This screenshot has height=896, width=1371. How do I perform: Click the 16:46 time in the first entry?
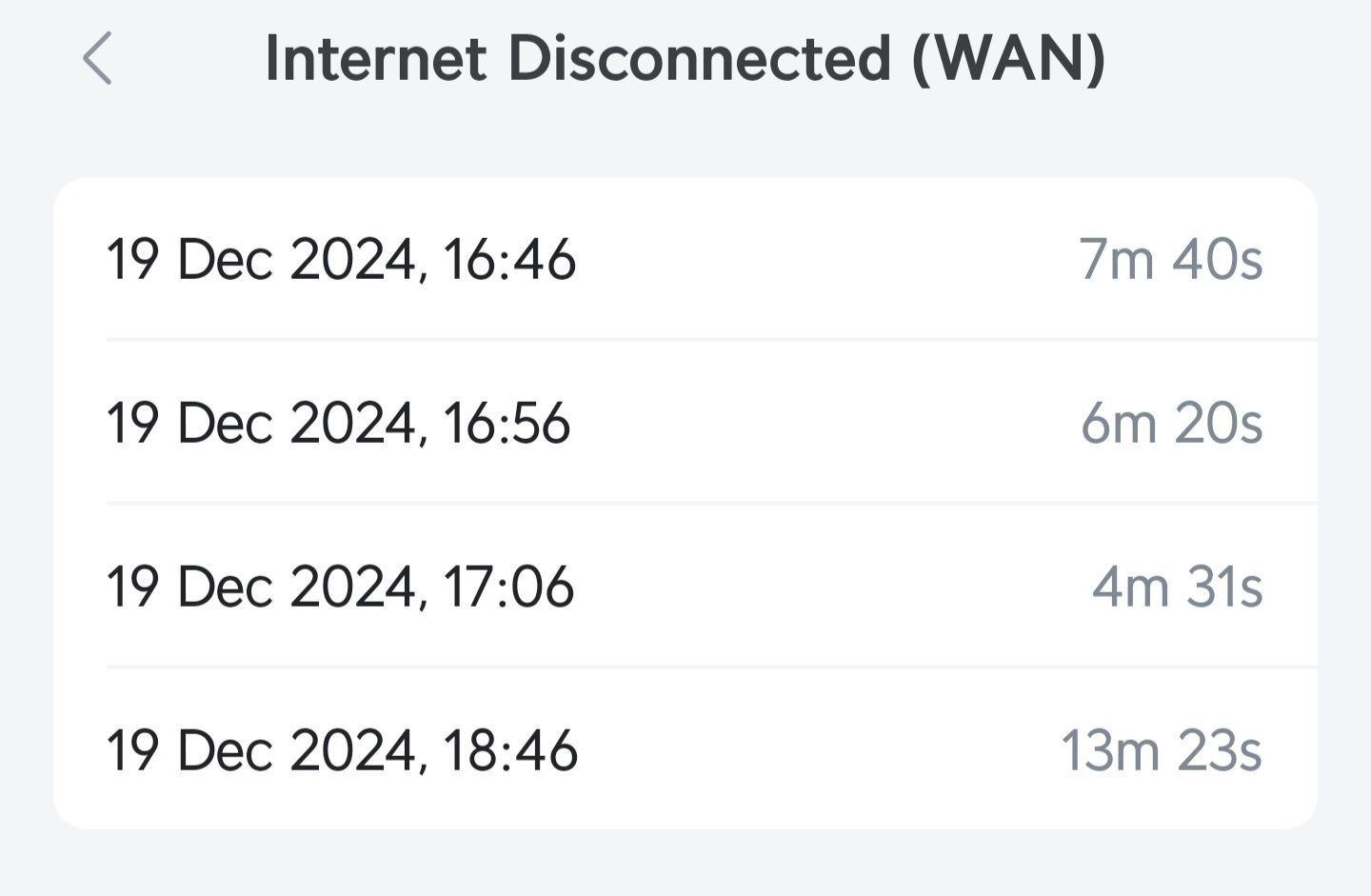pyautogui.click(x=509, y=259)
